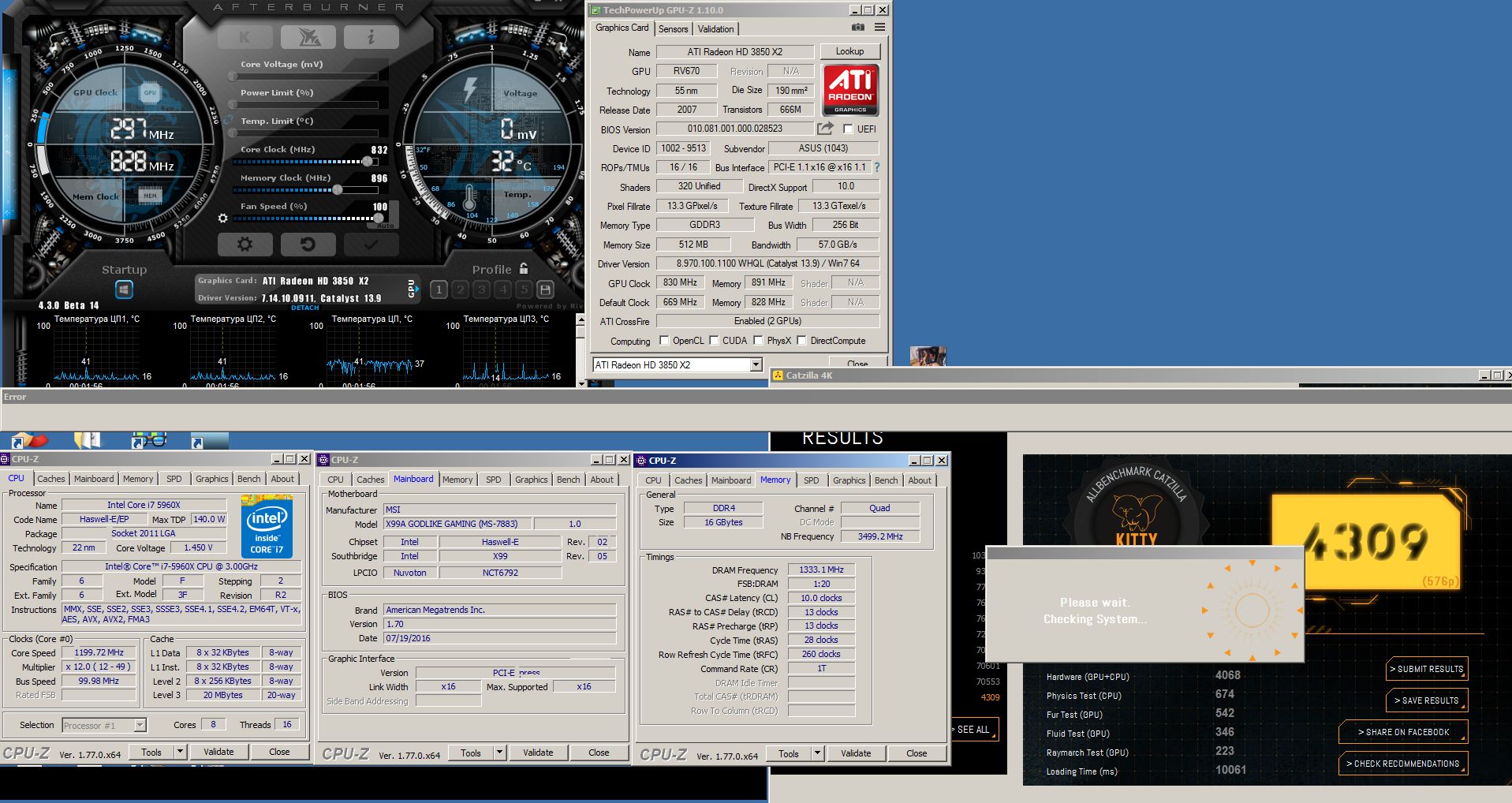Image resolution: width=1512 pixels, height=803 pixels.
Task: Open the folder desktop icon with documents
Action: tap(88, 440)
